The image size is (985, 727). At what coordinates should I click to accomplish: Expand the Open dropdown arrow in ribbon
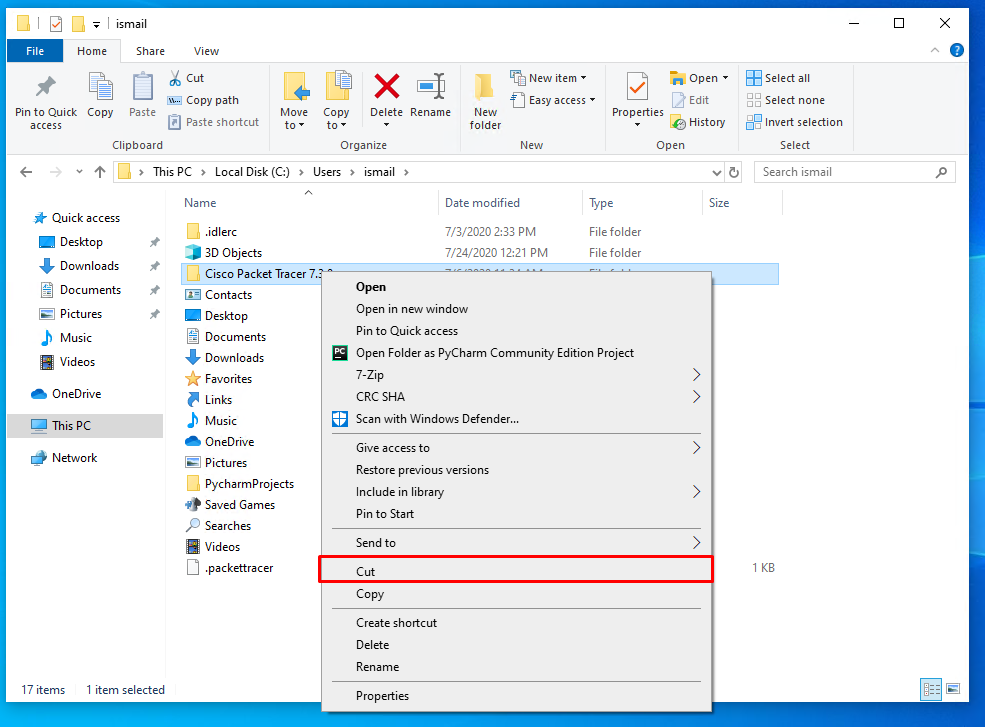tap(726, 78)
